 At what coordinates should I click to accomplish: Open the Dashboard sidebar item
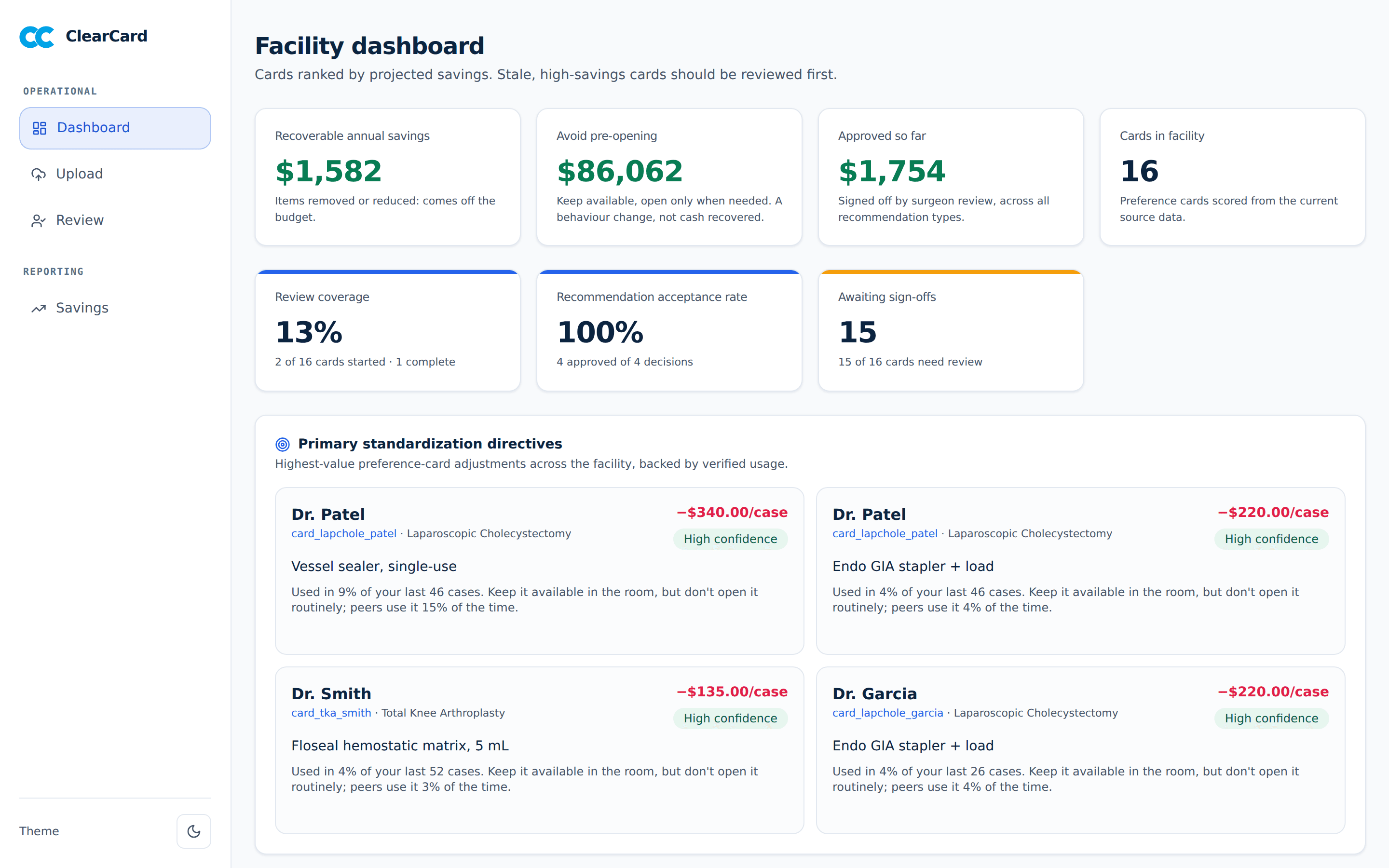tap(115, 128)
